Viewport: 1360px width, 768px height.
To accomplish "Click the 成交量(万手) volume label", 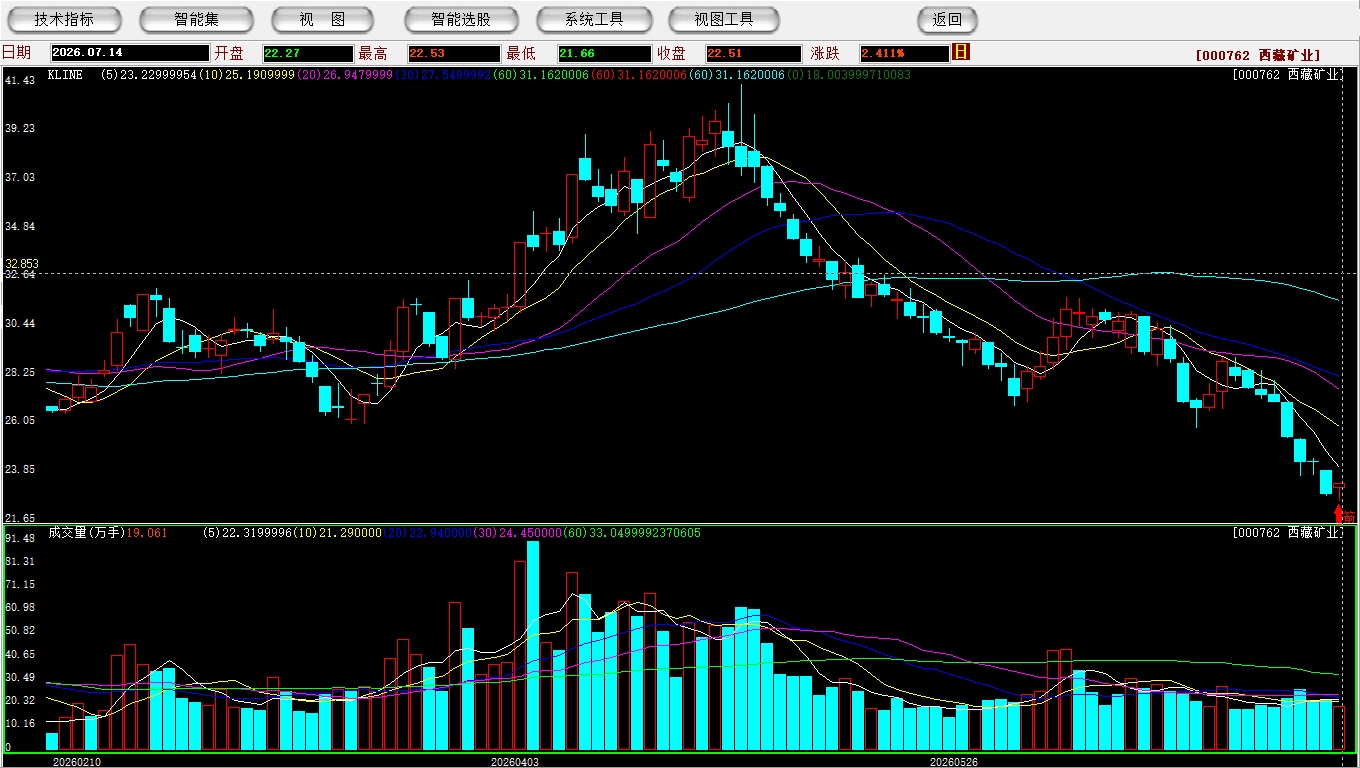I will 86,533.
